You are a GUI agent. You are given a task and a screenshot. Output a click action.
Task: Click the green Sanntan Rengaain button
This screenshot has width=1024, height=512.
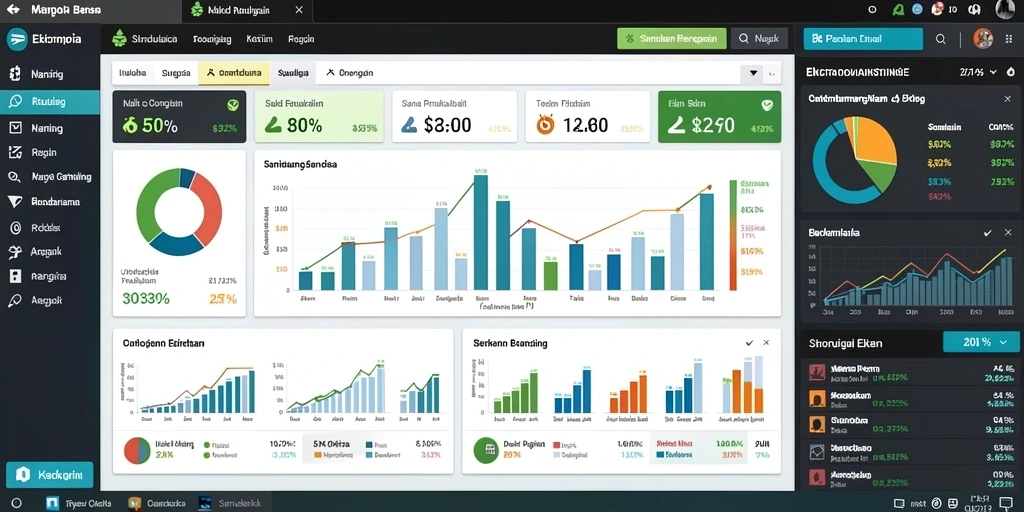(671, 39)
